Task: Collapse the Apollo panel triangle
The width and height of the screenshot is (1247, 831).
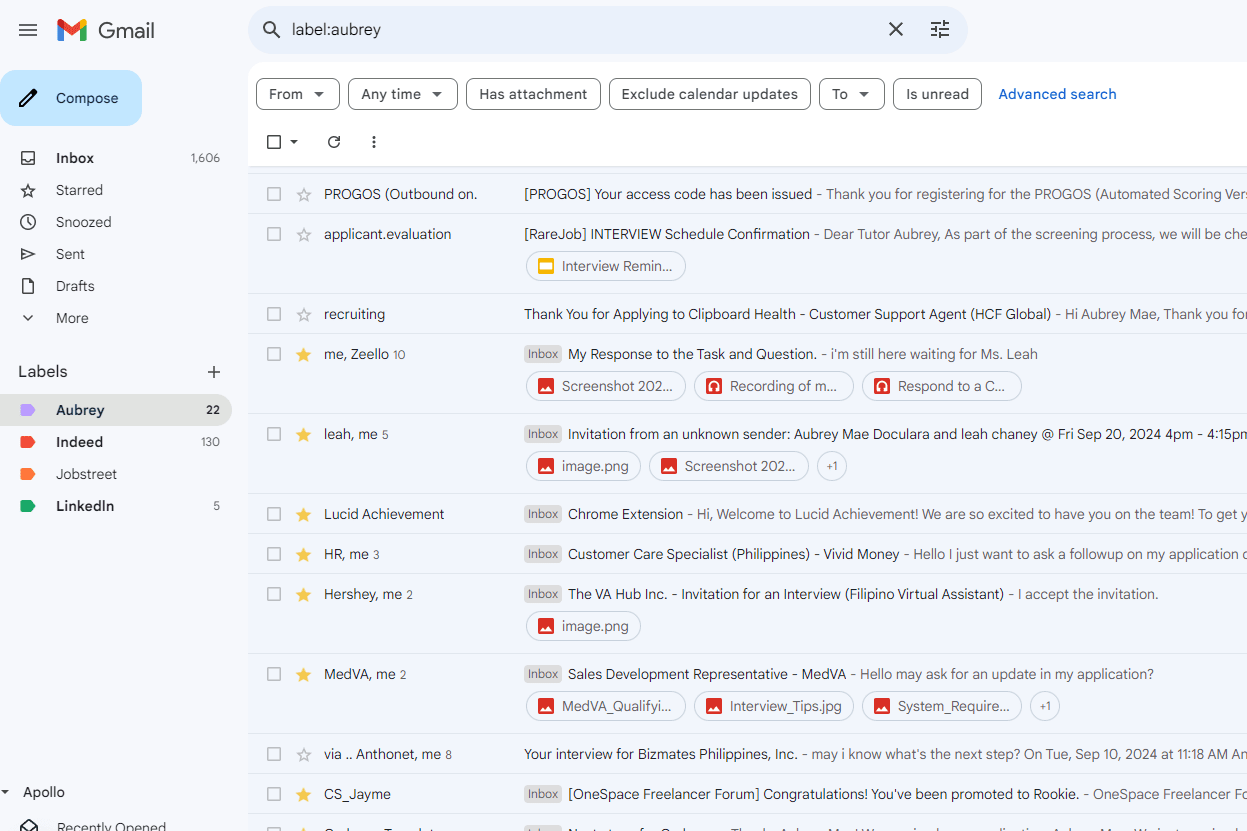Action: tap(5, 792)
